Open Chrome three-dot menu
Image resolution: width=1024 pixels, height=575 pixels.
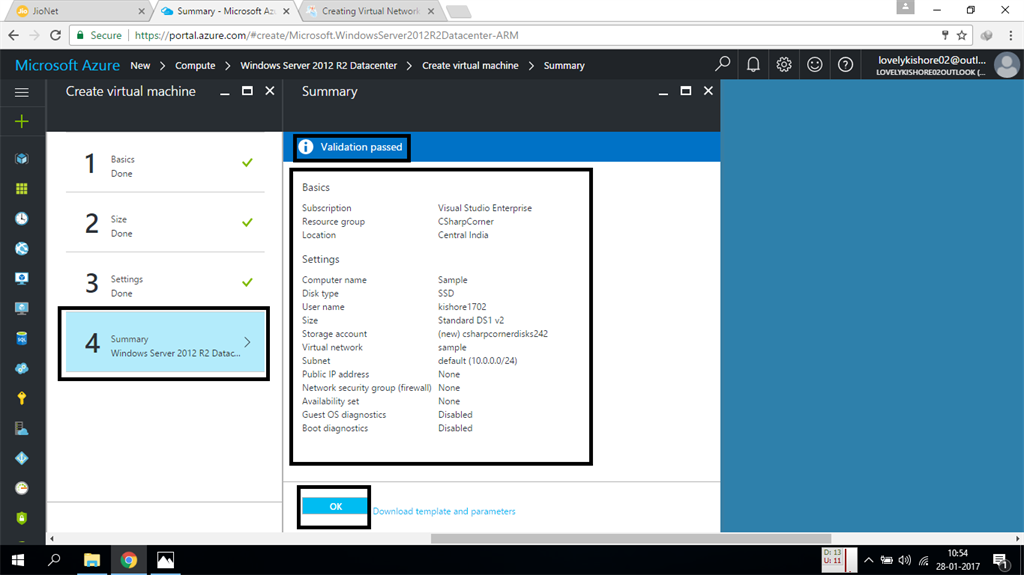(x=1011, y=35)
